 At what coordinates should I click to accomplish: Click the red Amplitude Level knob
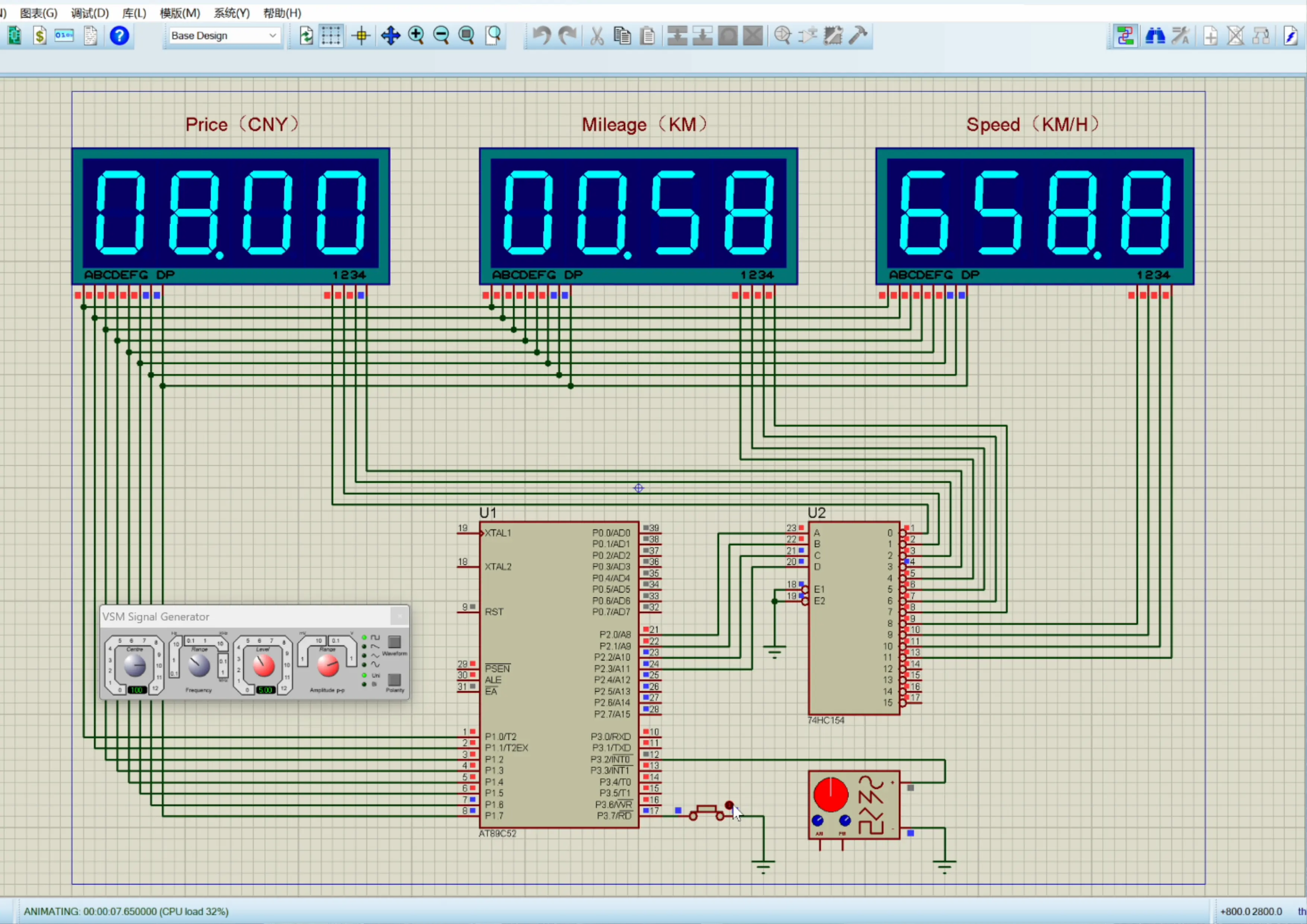(x=264, y=665)
